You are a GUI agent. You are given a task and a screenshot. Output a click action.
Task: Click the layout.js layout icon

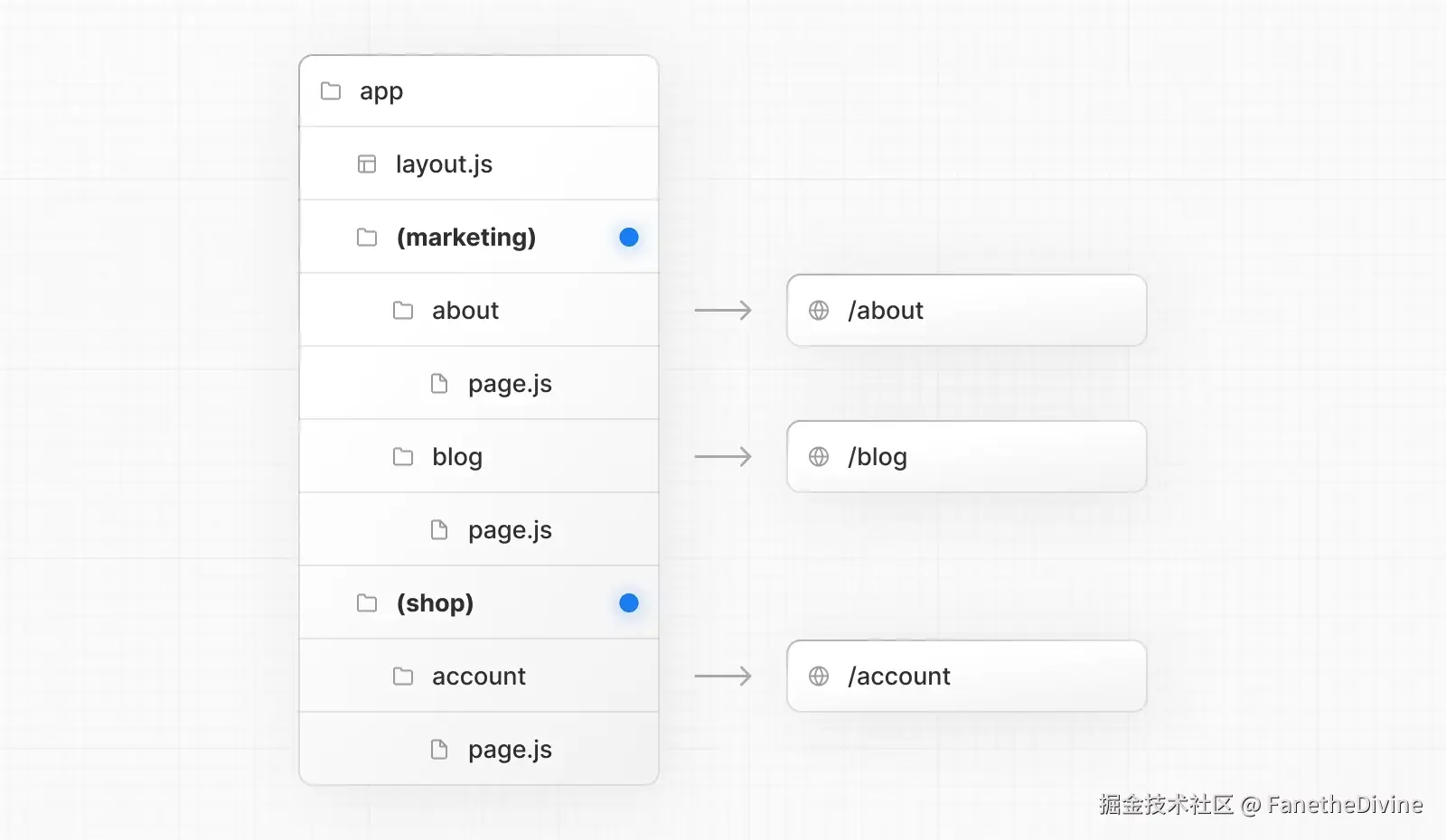[x=367, y=164]
